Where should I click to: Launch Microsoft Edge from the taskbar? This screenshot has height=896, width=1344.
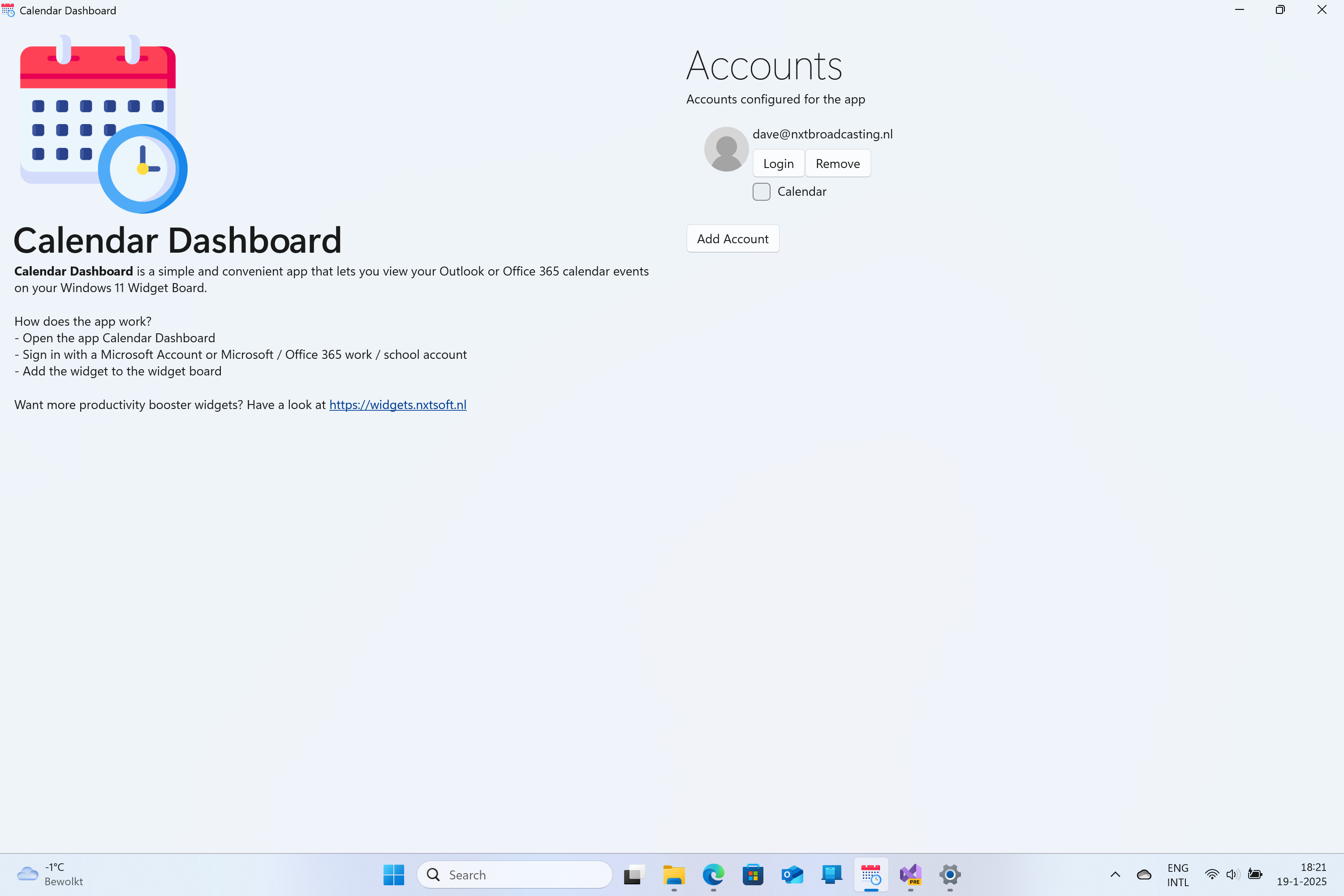pyautogui.click(x=713, y=874)
